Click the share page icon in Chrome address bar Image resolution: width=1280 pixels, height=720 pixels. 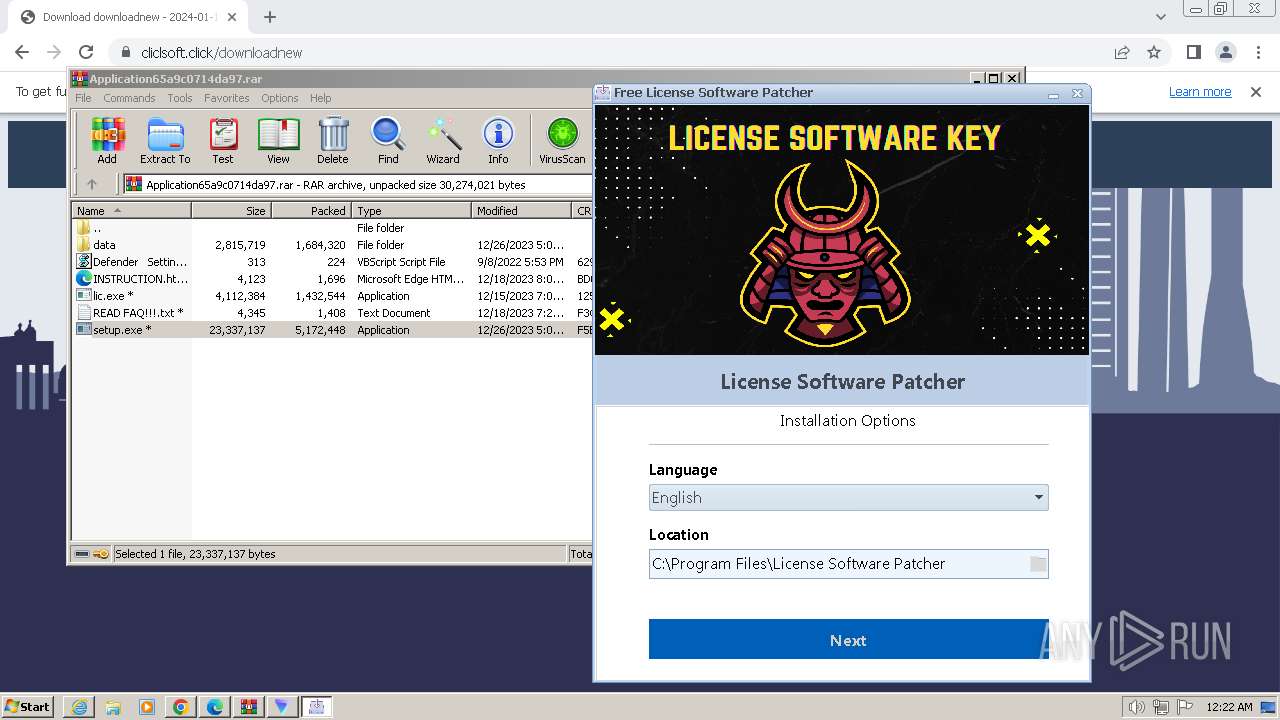click(1122, 52)
